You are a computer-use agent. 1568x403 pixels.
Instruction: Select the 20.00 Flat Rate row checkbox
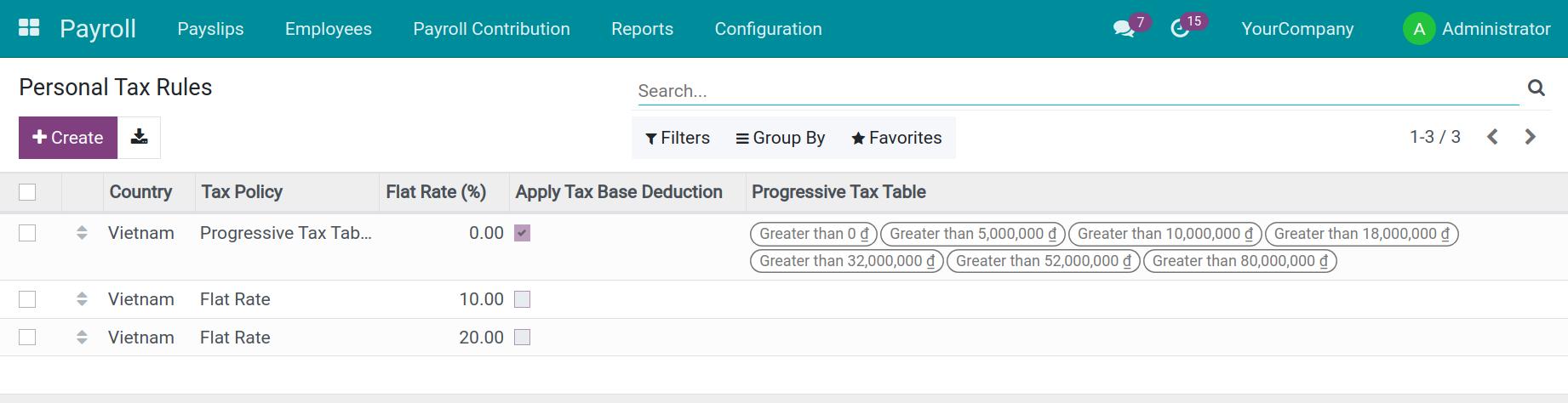click(27, 338)
